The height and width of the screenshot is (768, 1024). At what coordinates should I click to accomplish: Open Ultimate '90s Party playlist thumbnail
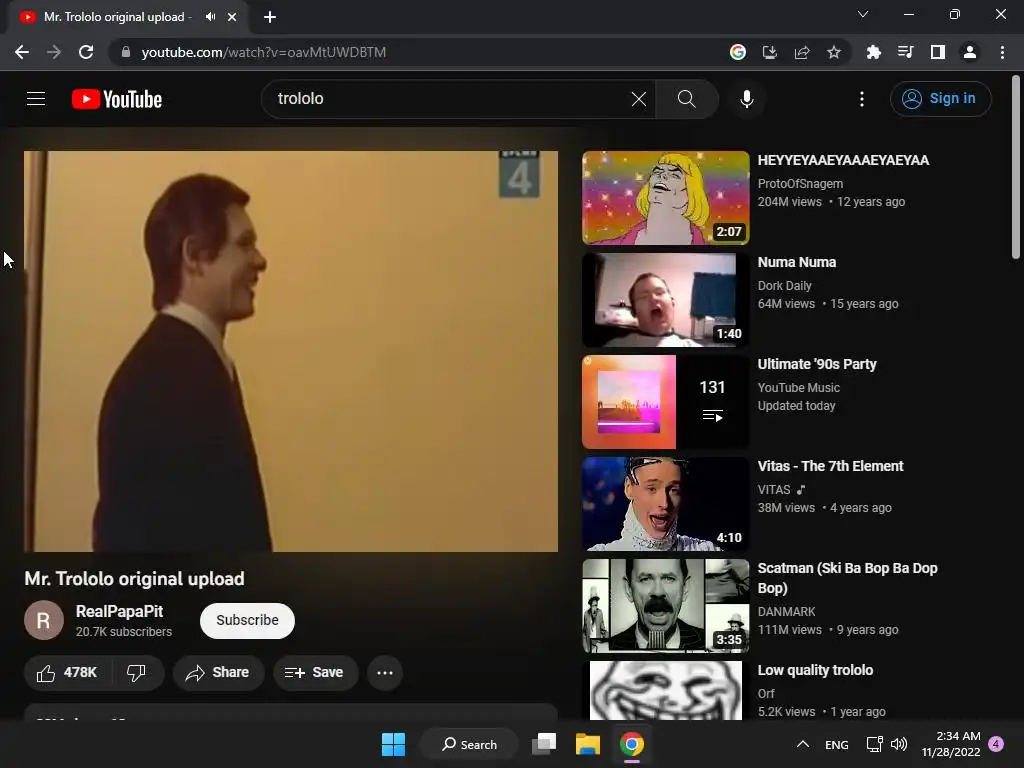tap(665, 402)
